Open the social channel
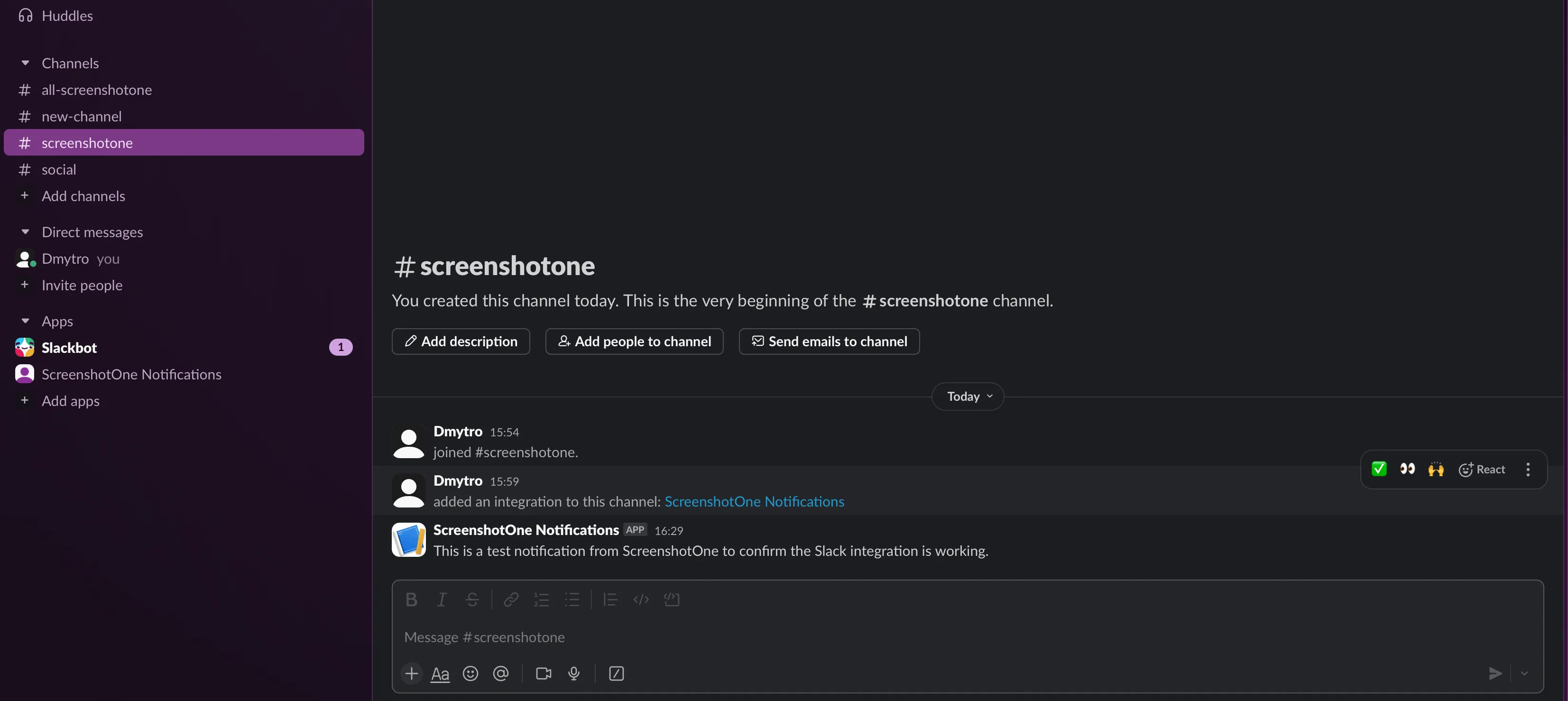Viewport: 1568px width, 701px height. (x=59, y=169)
